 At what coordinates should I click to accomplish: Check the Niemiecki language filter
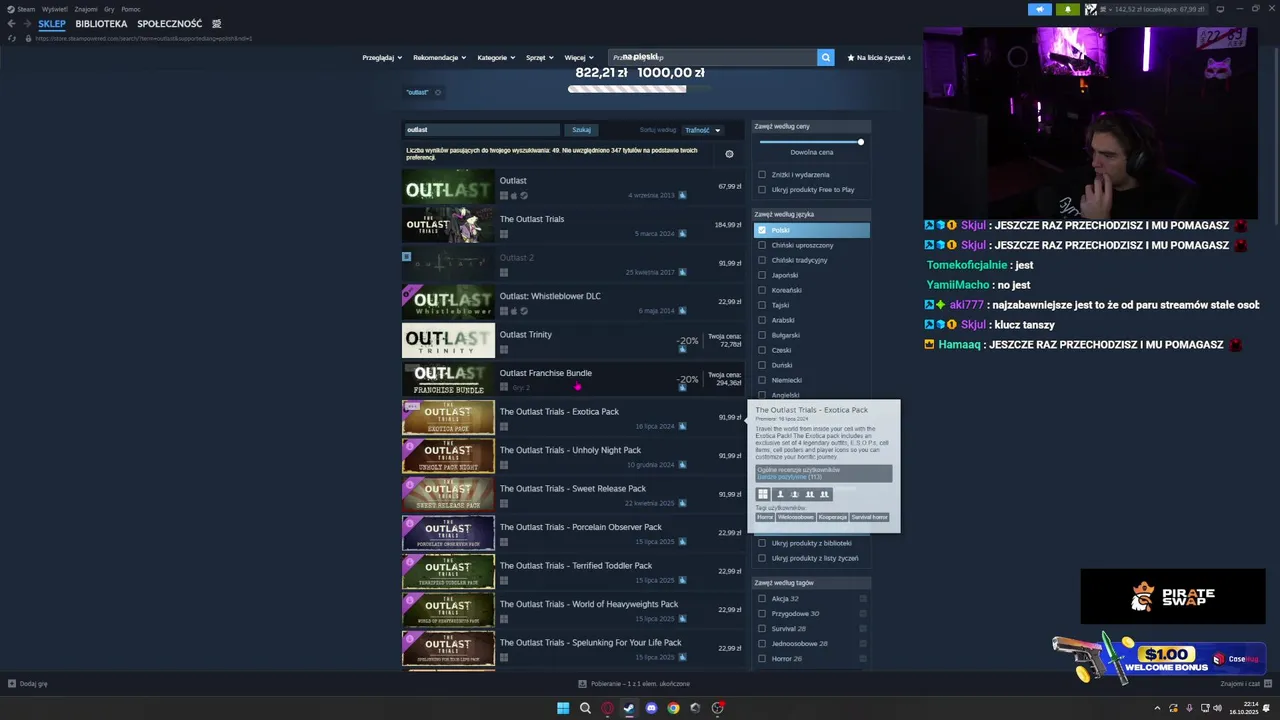pos(762,380)
